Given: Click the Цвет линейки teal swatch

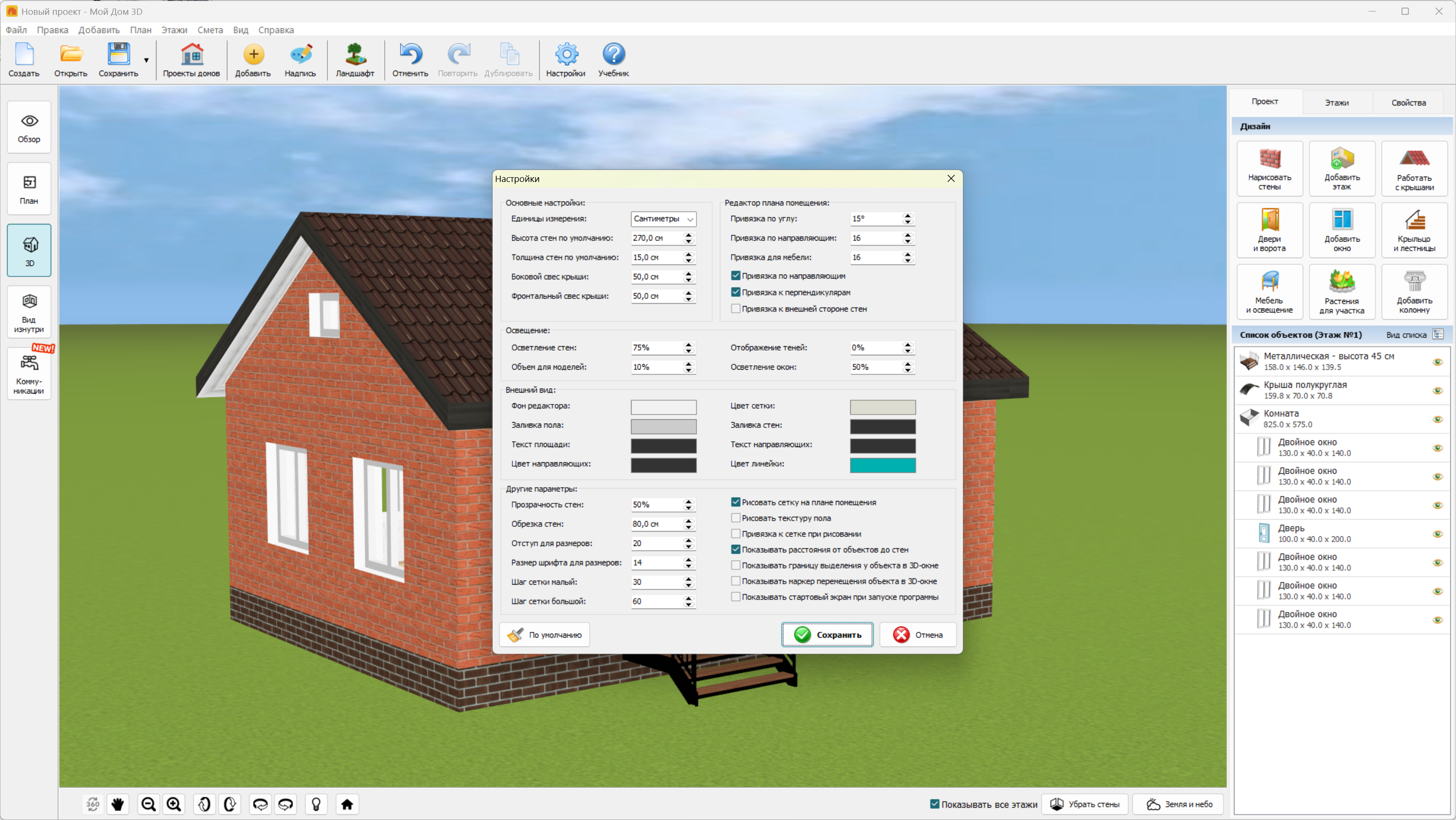Looking at the screenshot, I should pyautogui.click(x=882, y=465).
